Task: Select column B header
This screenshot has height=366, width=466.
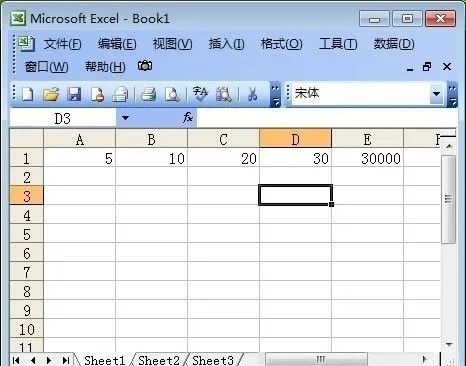Action: click(x=152, y=139)
